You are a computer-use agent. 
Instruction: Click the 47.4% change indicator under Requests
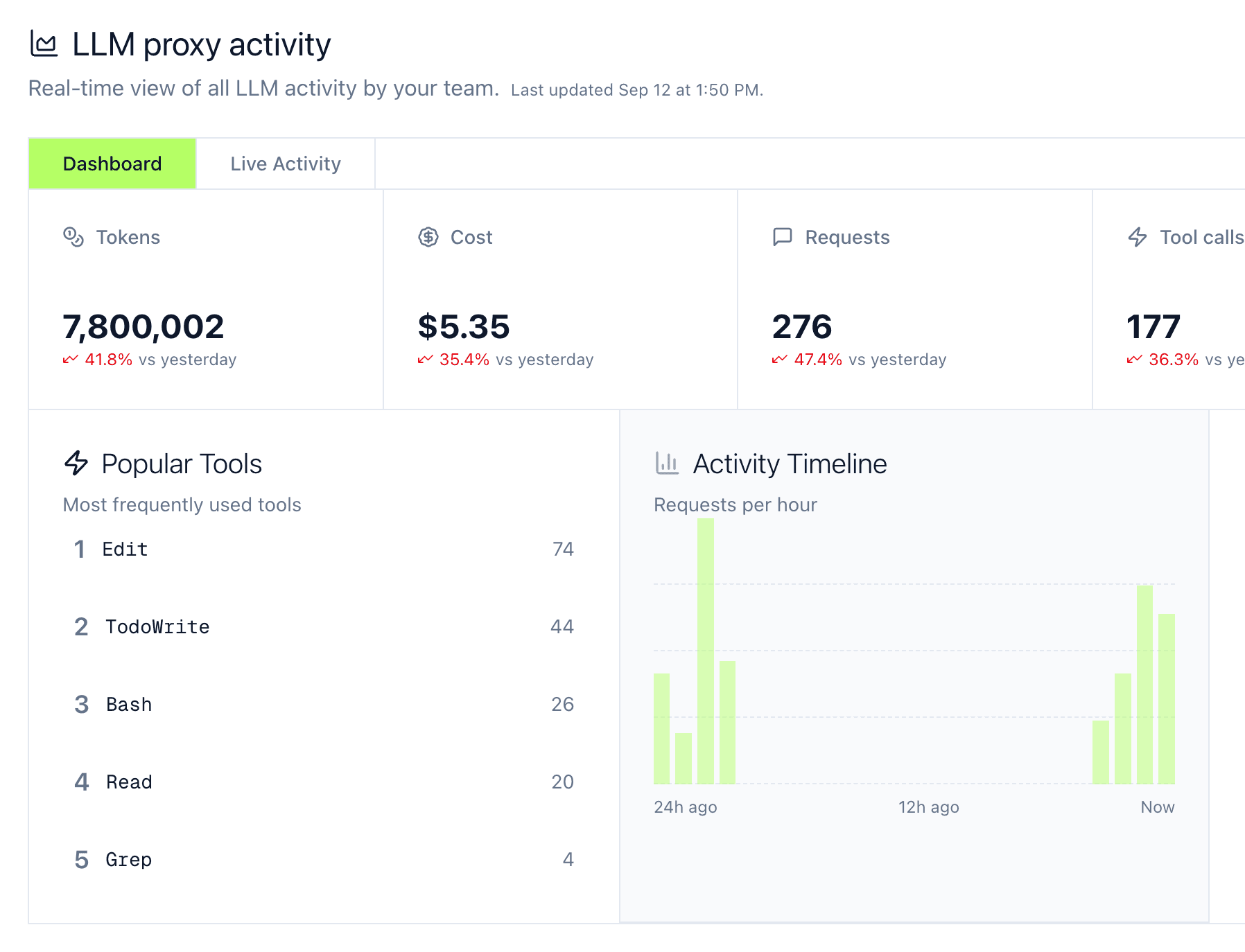[819, 360]
